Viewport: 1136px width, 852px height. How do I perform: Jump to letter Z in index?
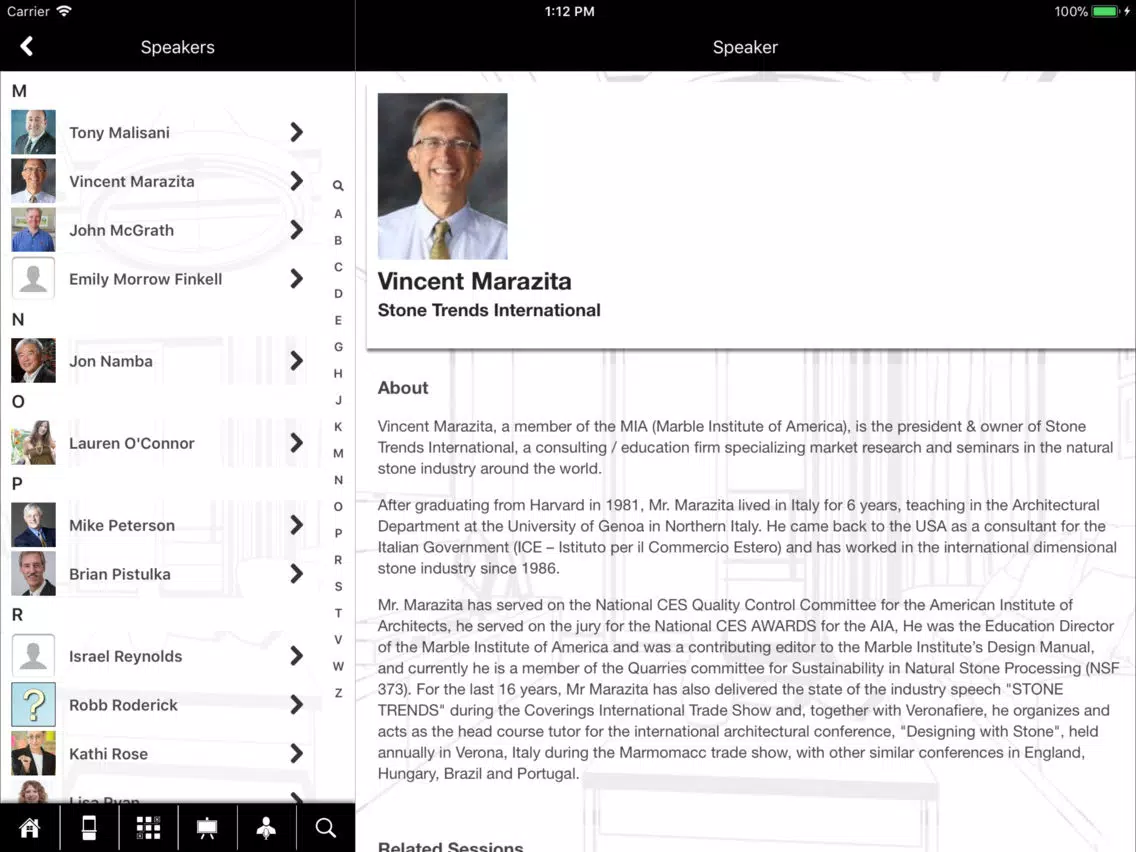click(338, 693)
